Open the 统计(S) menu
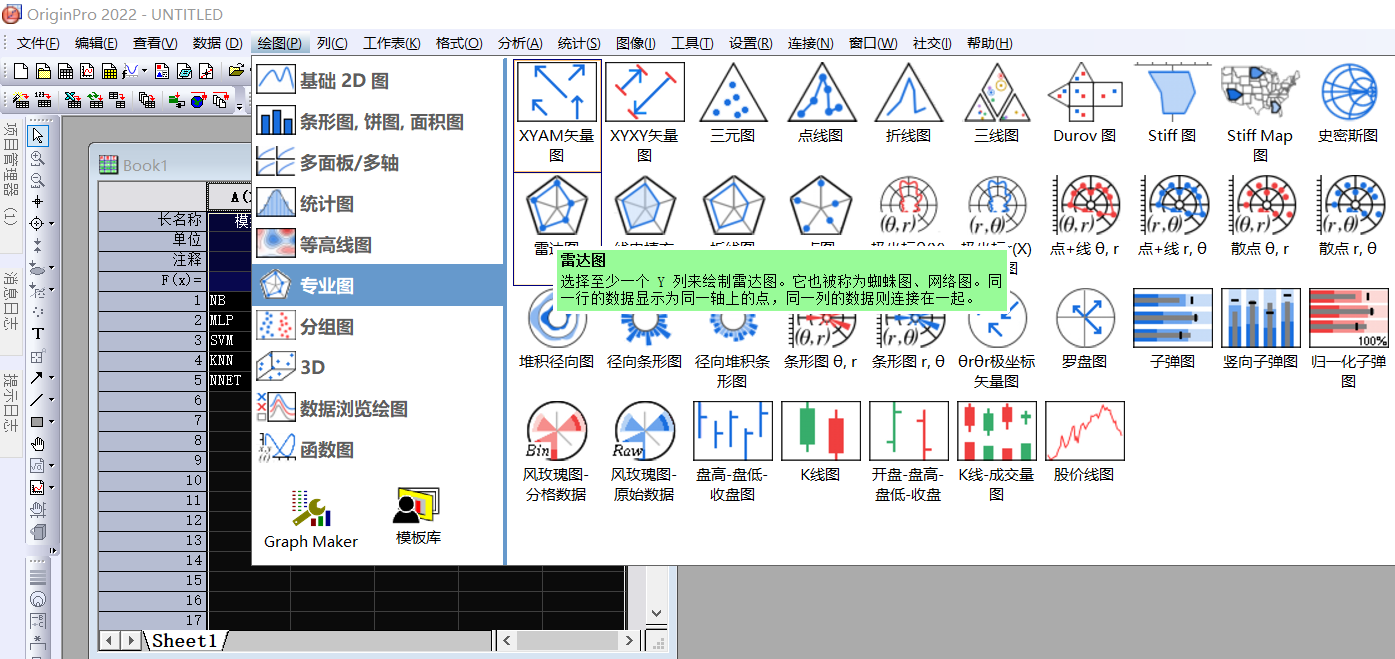This screenshot has width=1395, height=659. (x=579, y=43)
